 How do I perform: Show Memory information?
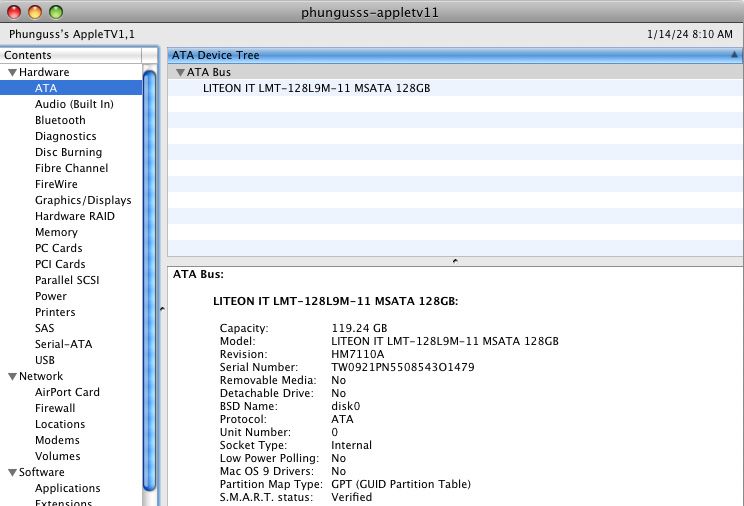coord(56,232)
